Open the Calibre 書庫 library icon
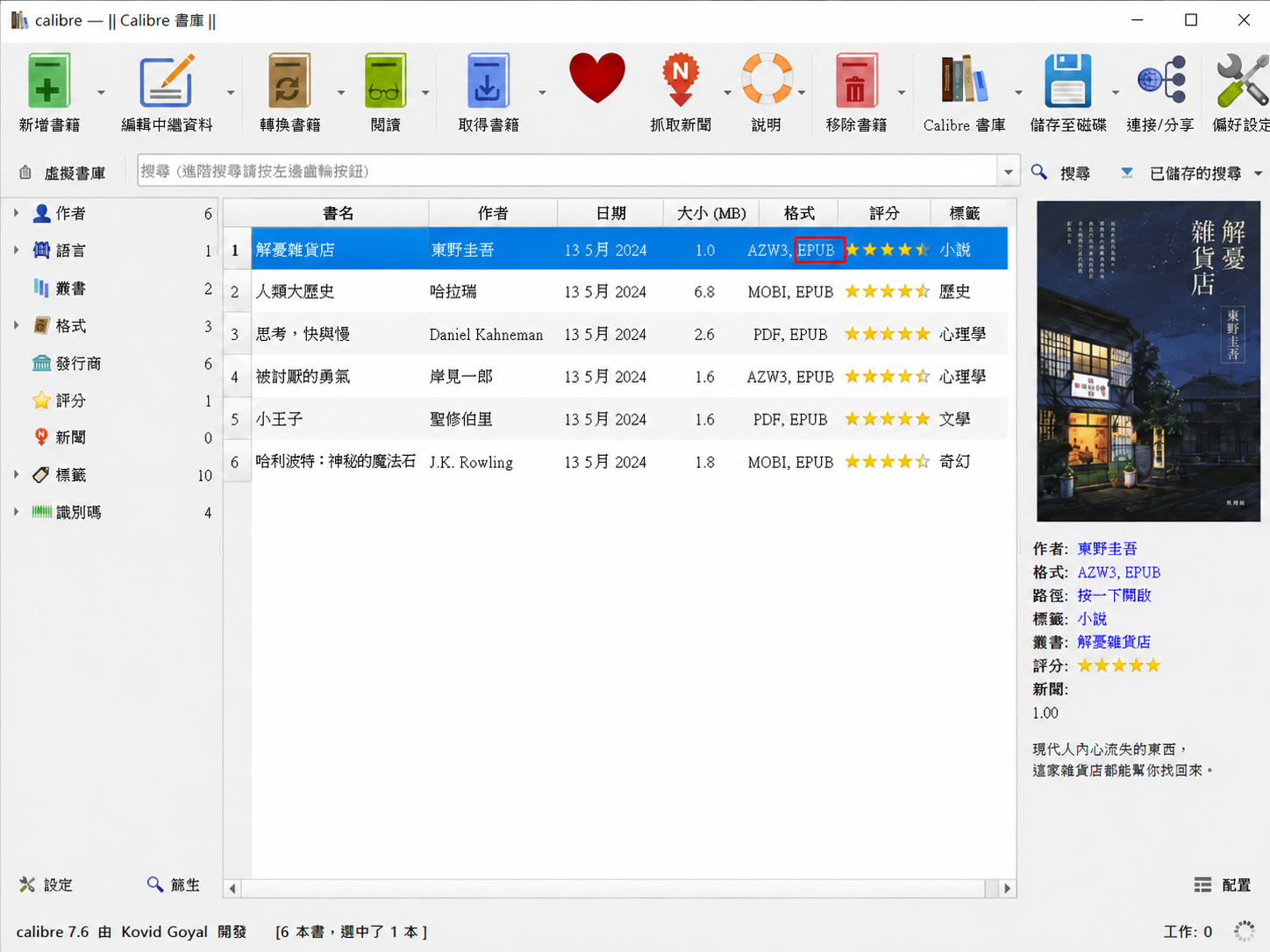Viewport: 1270px width, 952px height. pyautogui.click(x=964, y=79)
